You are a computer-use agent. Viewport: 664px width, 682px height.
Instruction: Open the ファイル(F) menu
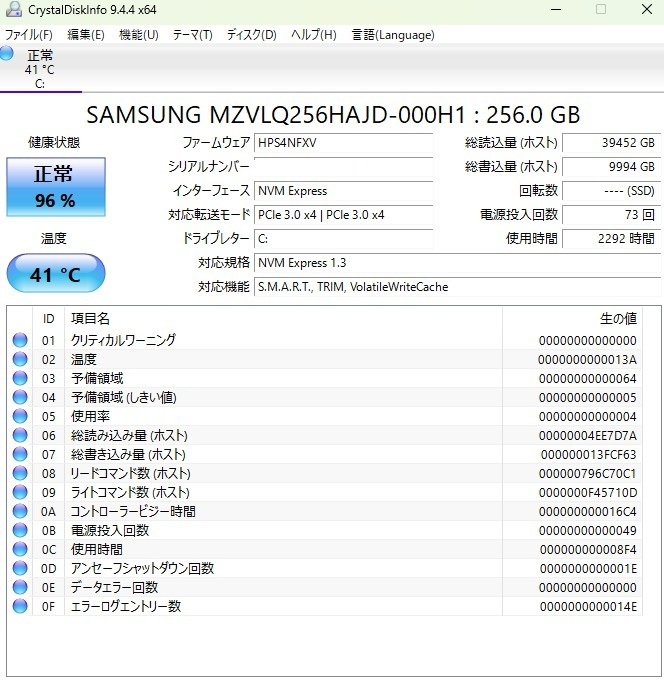pos(29,35)
